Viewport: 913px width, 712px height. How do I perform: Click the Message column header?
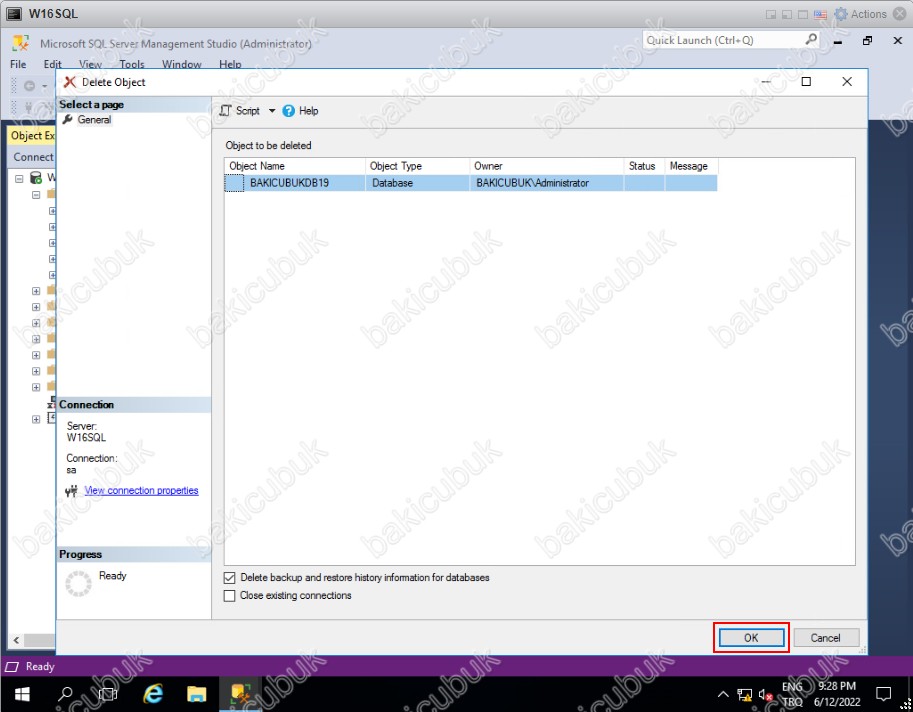[x=691, y=166]
